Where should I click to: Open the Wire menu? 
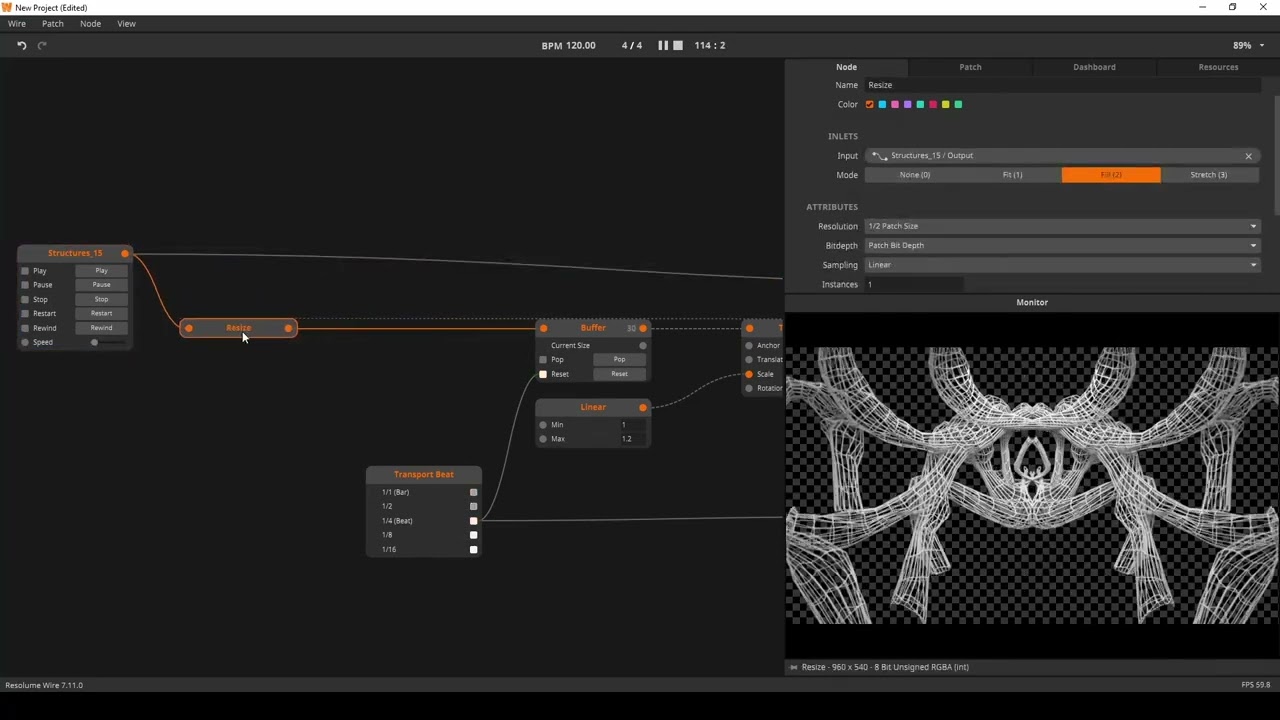click(x=17, y=23)
